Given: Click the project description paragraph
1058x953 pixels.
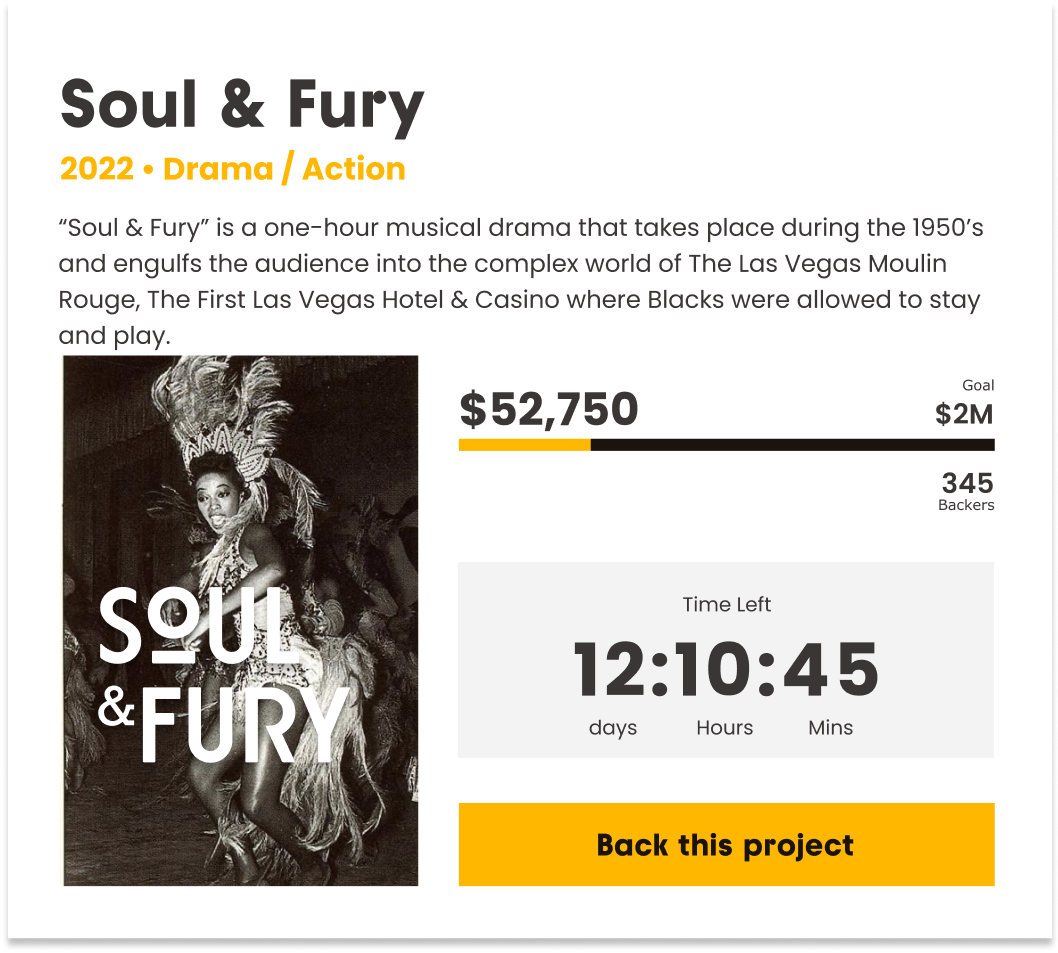Looking at the screenshot, I should pos(520,282).
